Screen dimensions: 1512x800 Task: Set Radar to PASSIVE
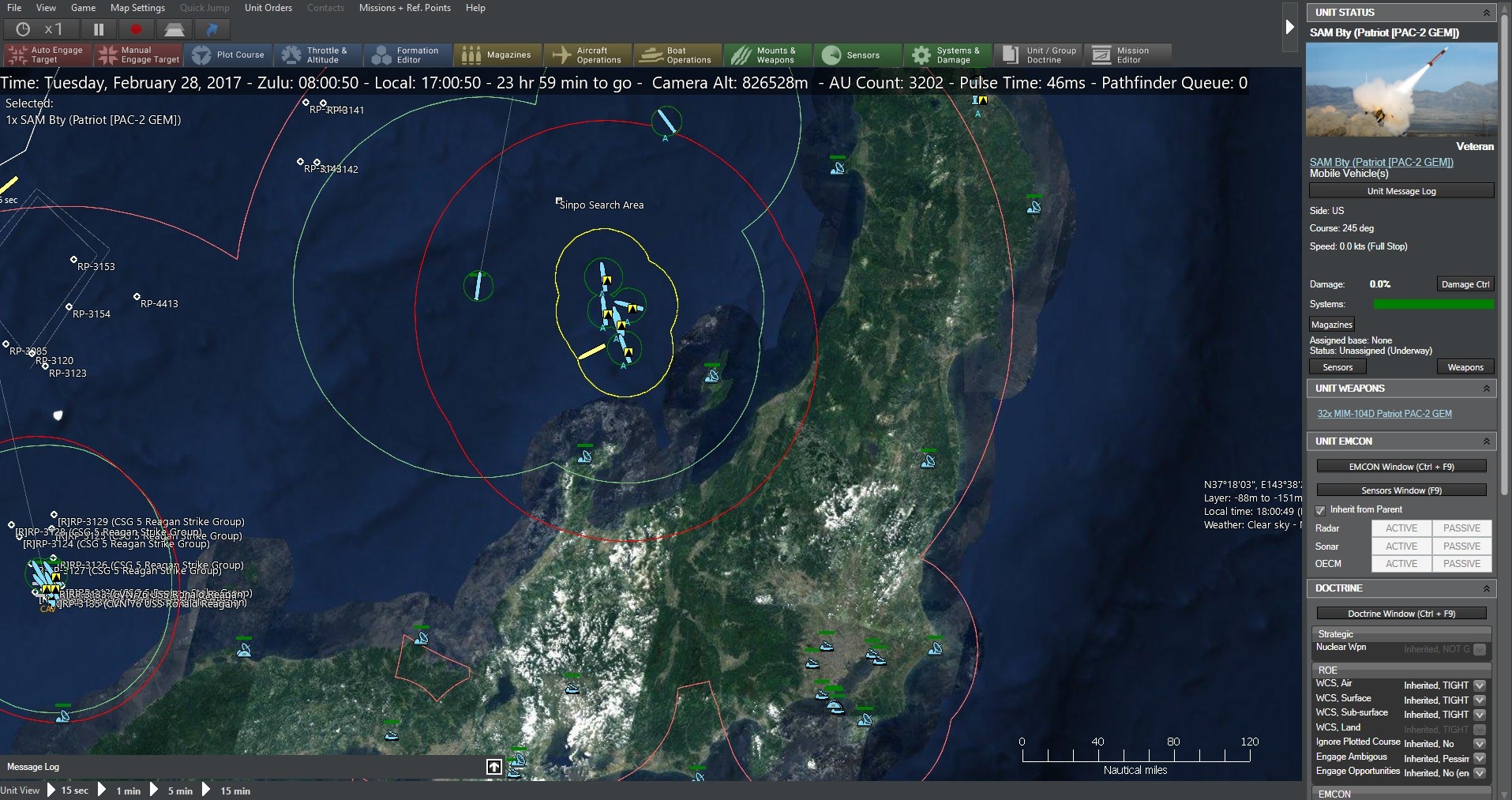1460,528
